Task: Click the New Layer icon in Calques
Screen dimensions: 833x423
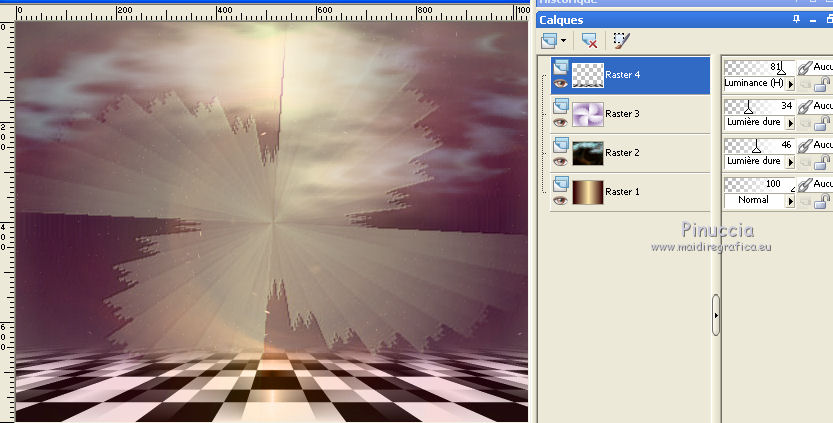Action: 549,40
